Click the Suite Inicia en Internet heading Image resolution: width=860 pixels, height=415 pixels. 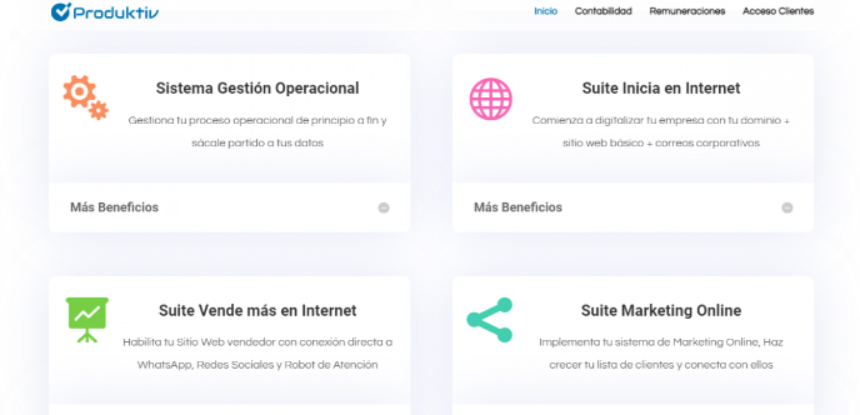click(x=661, y=88)
